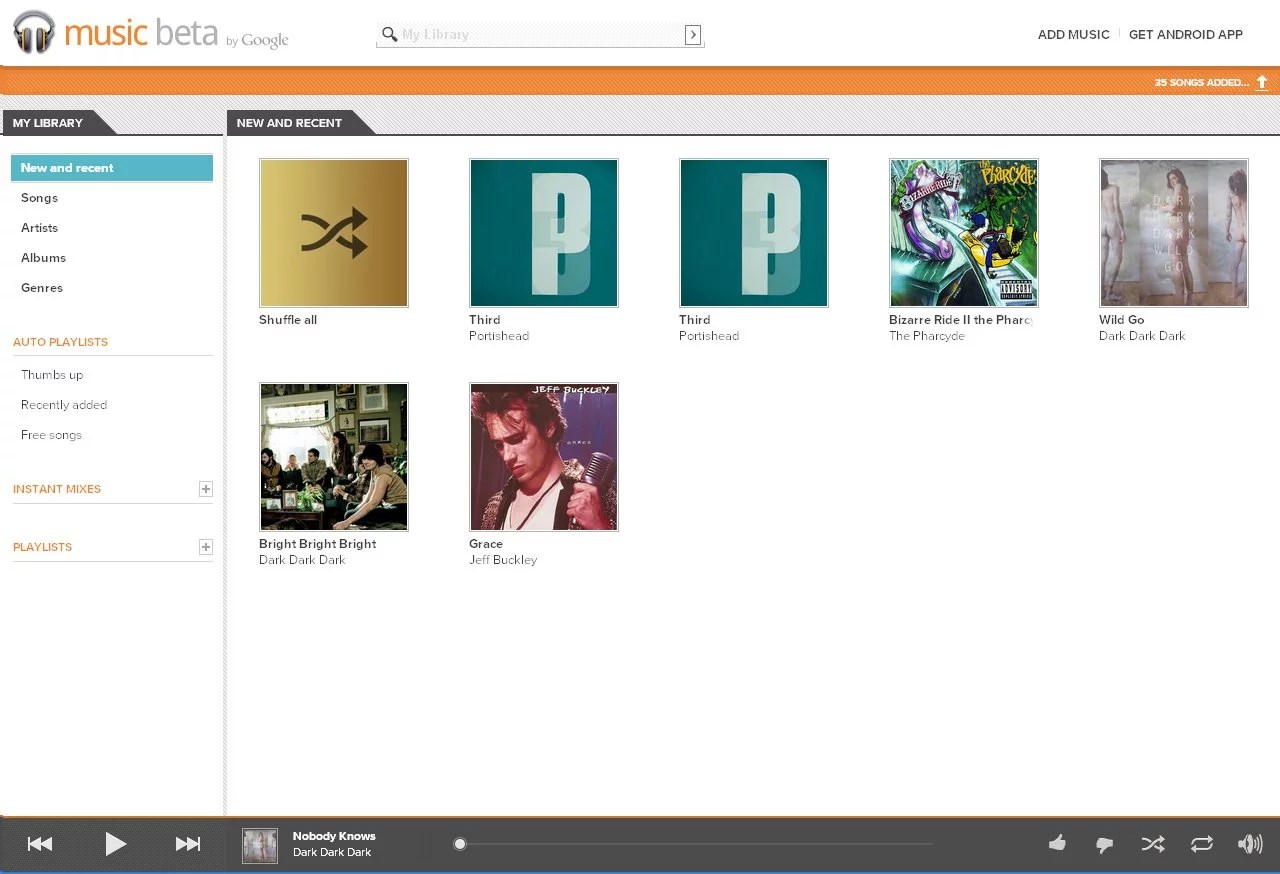Screen dimensions: 1280x874
Task: Click the playback progress slider handle
Action: click(x=460, y=844)
